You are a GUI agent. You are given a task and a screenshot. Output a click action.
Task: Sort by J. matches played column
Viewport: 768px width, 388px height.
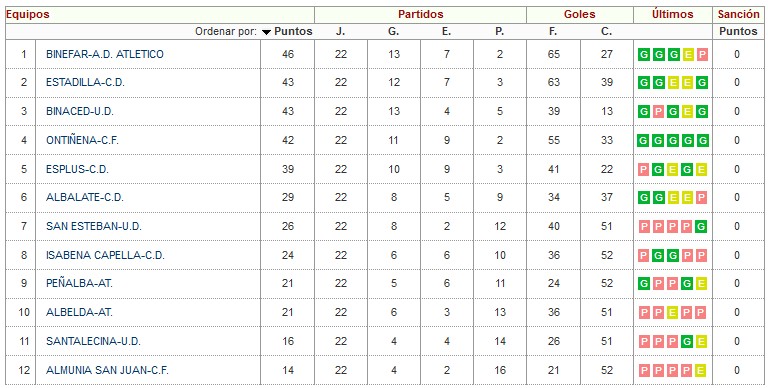tap(340, 31)
